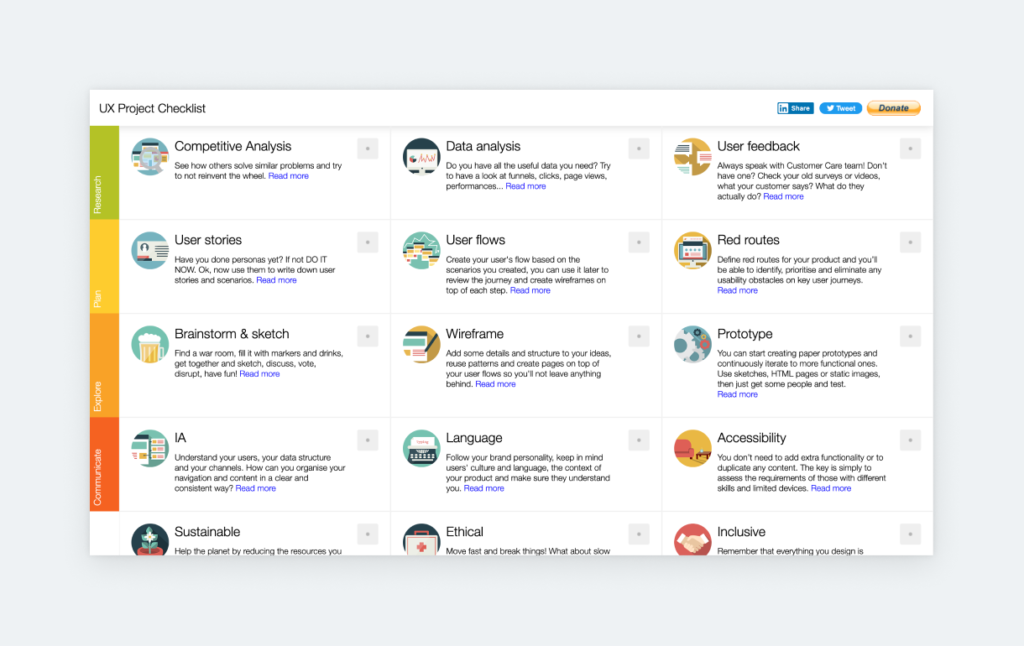Toggle the Language checkbox
This screenshot has height=646, width=1024.
pyautogui.click(x=639, y=440)
